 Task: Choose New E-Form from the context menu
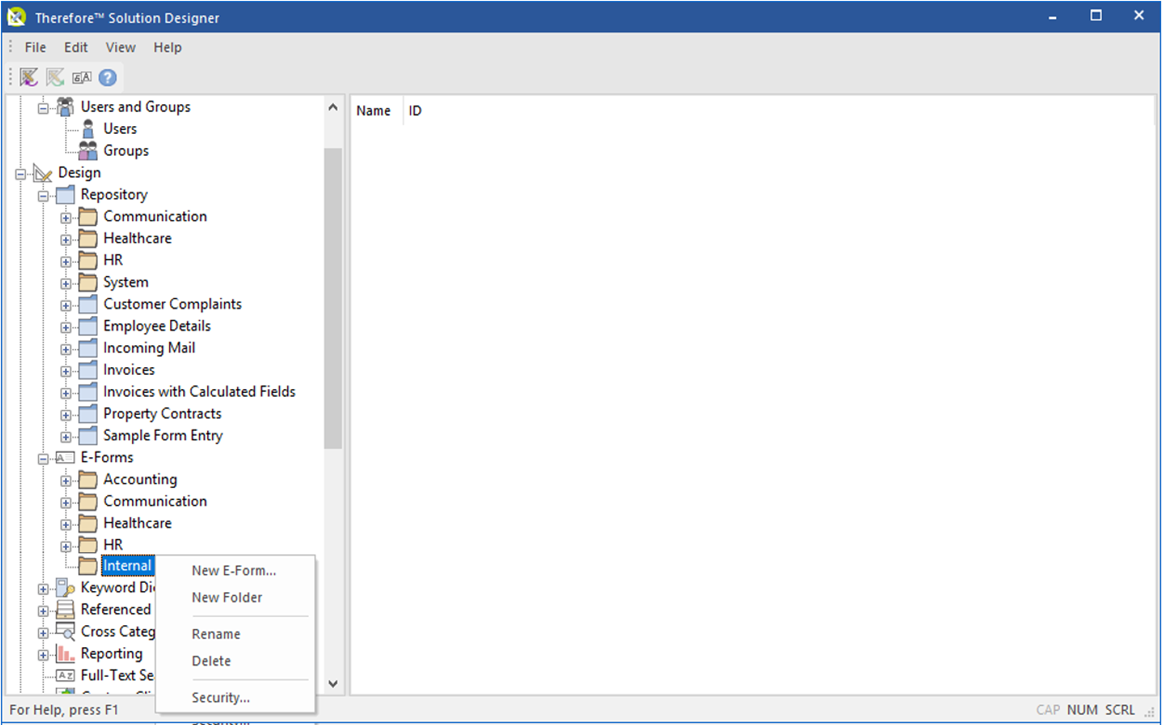[x=233, y=570]
